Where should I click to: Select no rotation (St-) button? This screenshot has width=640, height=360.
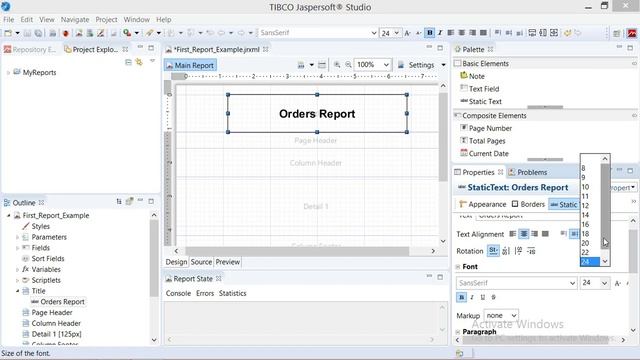493,251
